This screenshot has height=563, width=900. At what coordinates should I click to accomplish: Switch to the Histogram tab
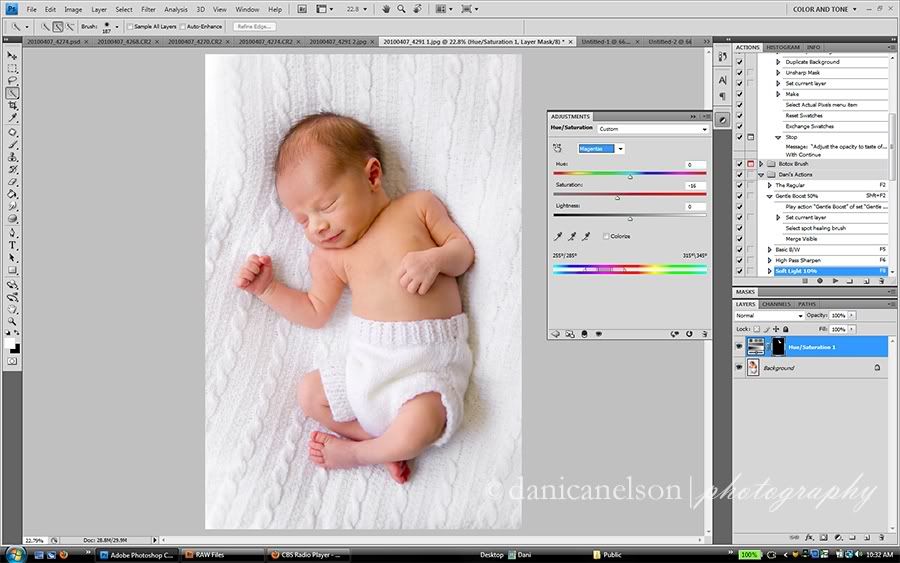(783, 48)
